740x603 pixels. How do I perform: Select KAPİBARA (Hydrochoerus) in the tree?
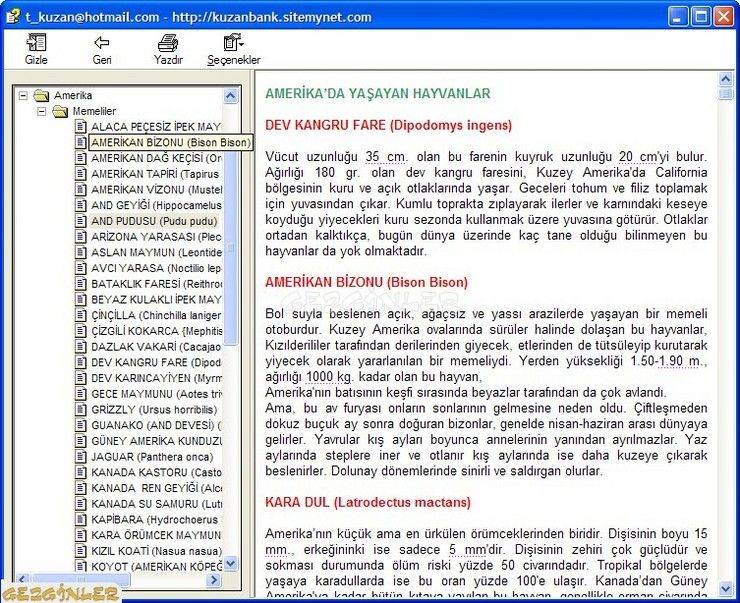pos(155,519)
